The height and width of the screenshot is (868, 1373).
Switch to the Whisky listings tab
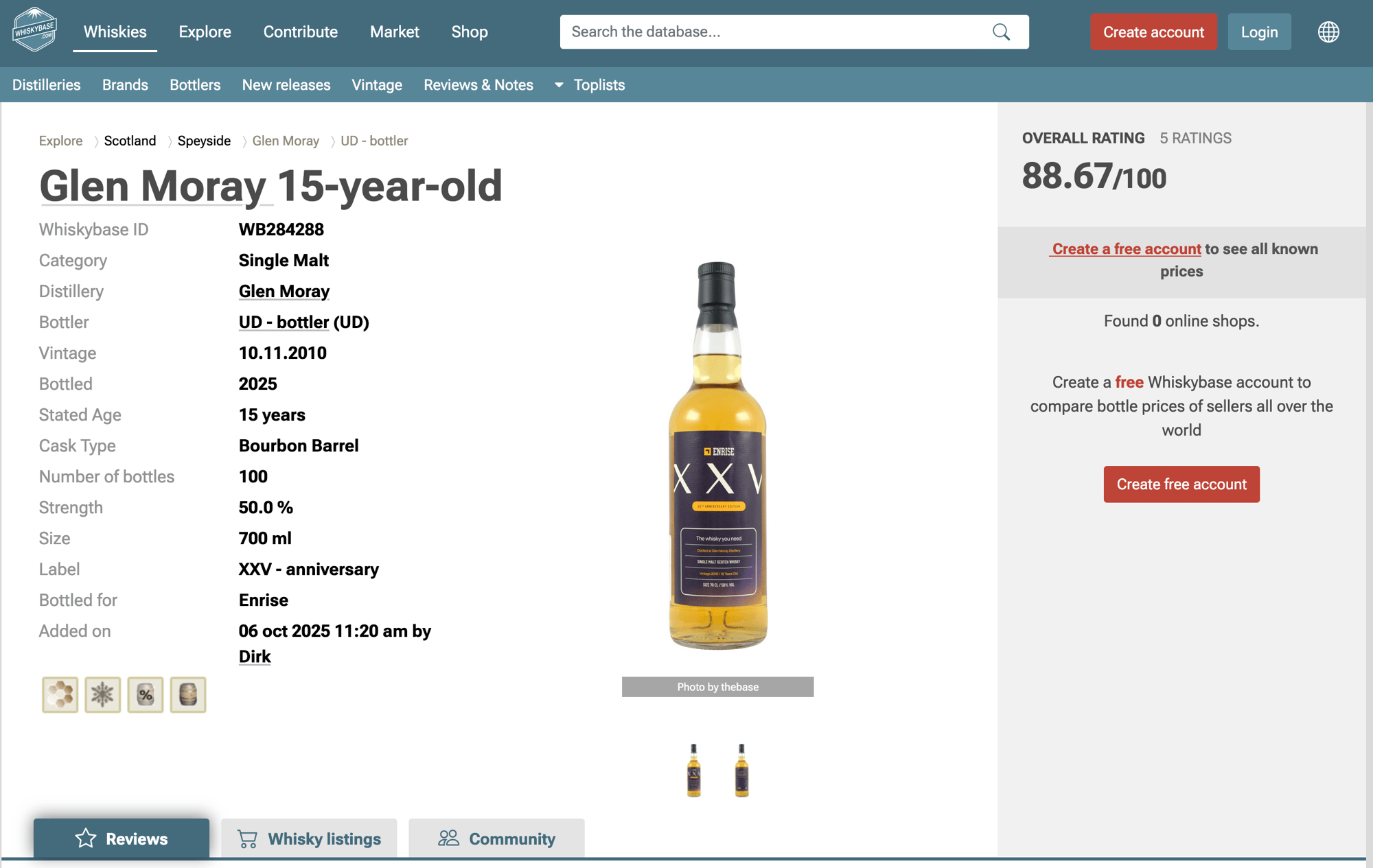click(309, 838)
